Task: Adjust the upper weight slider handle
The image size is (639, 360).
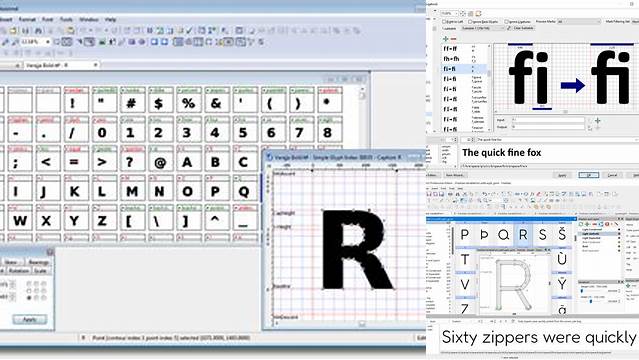Action: tap(582, 291)
